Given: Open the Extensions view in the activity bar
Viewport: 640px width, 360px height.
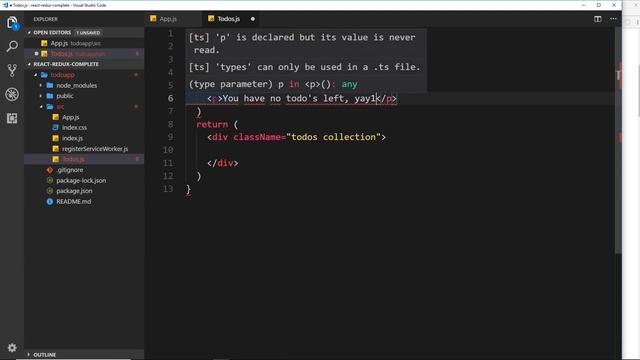Looking at the screenshot, I should pyautogui.click(x=12, y=118).
